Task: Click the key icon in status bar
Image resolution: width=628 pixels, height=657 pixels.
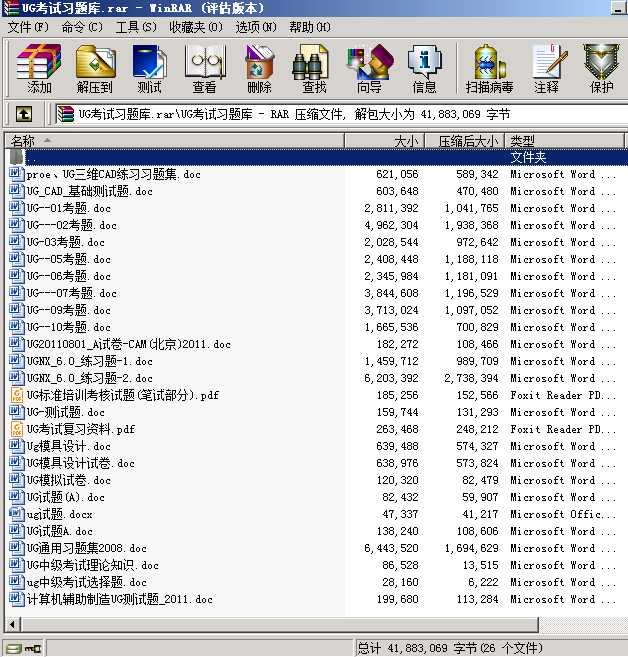Action: (x=33, y=649)
